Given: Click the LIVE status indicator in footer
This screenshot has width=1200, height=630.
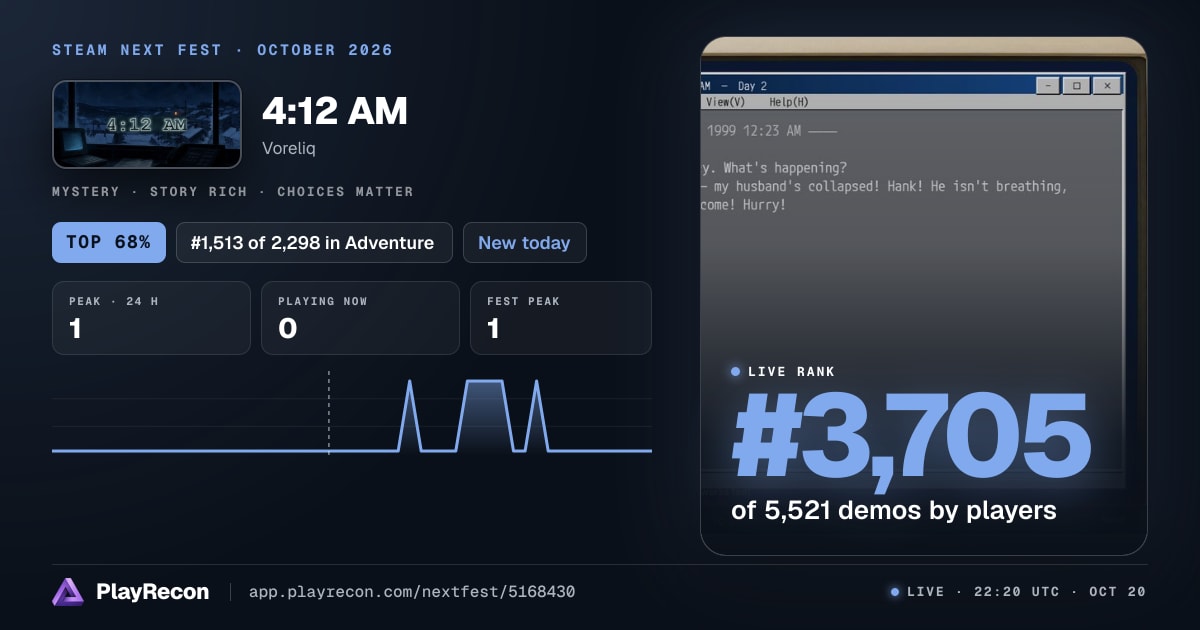Looking at the screenshot, I should tap(917, 592).
